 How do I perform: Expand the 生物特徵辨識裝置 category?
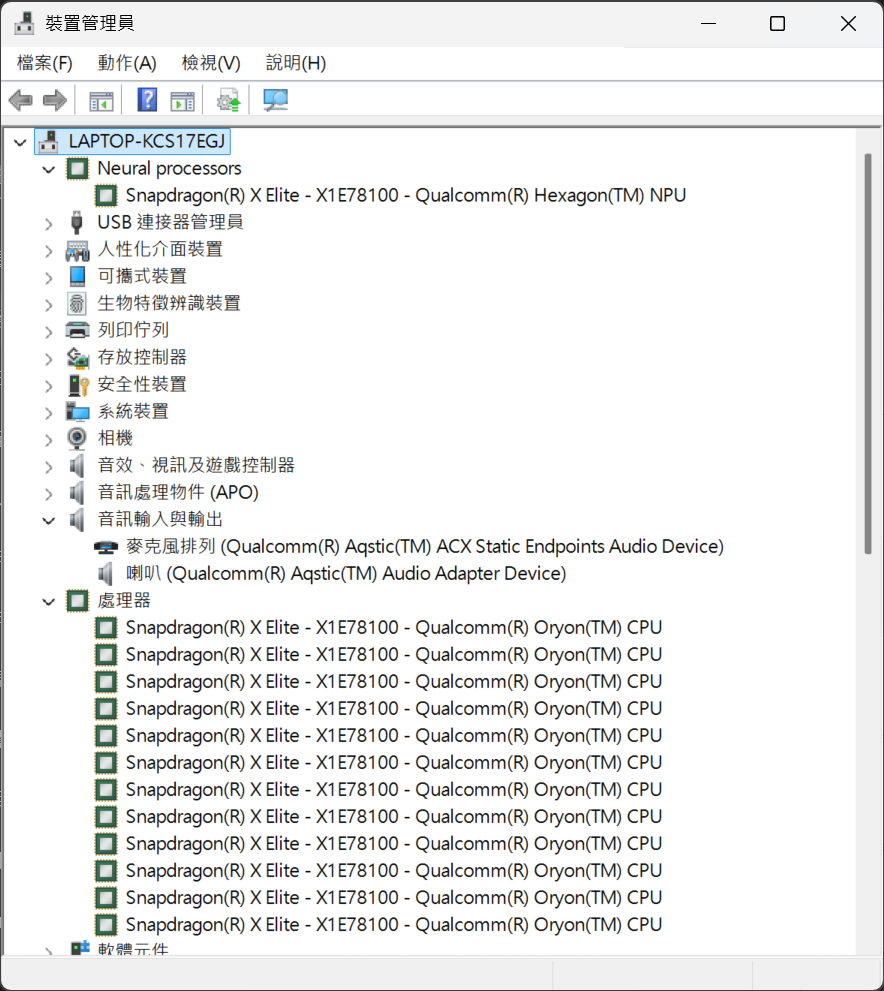[x=49, y=305]
